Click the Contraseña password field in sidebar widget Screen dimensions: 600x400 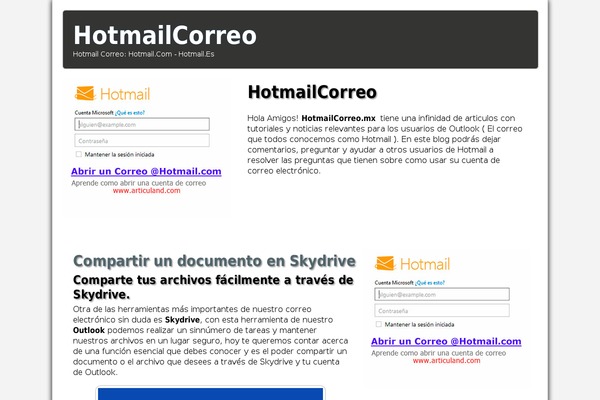click(442, 310)
